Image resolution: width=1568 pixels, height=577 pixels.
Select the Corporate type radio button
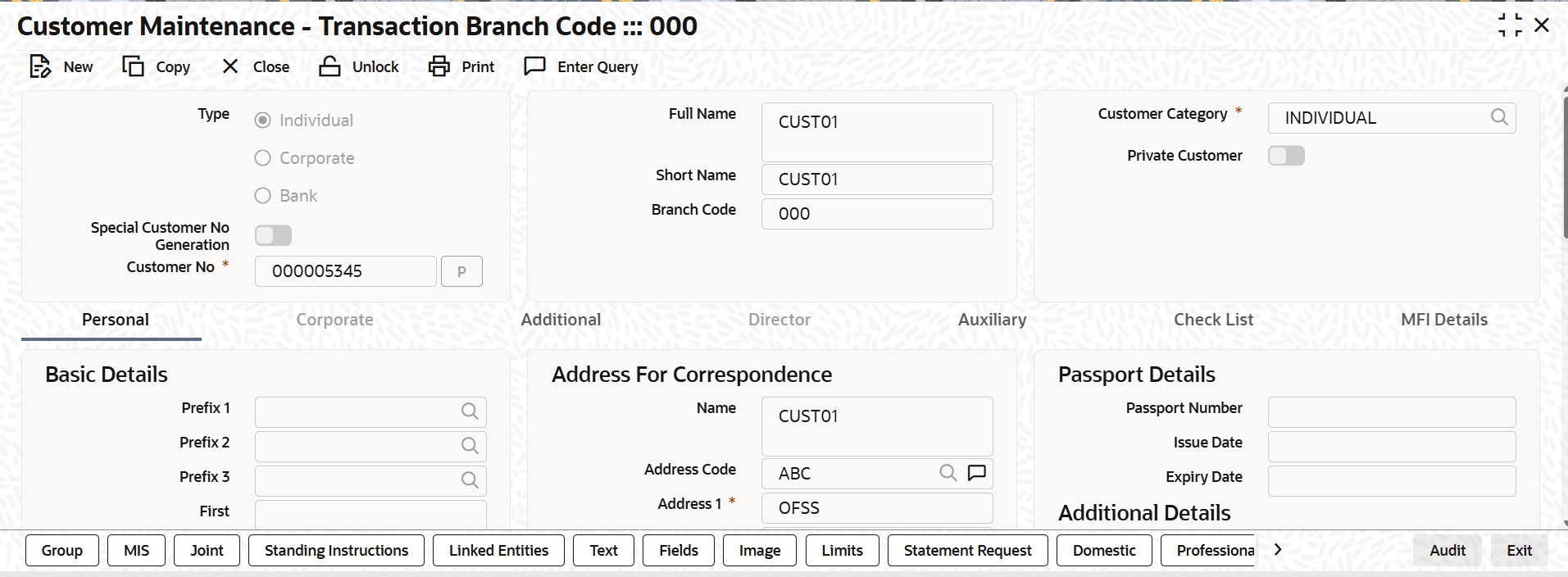pyautogui.click(x=262, y=158)
